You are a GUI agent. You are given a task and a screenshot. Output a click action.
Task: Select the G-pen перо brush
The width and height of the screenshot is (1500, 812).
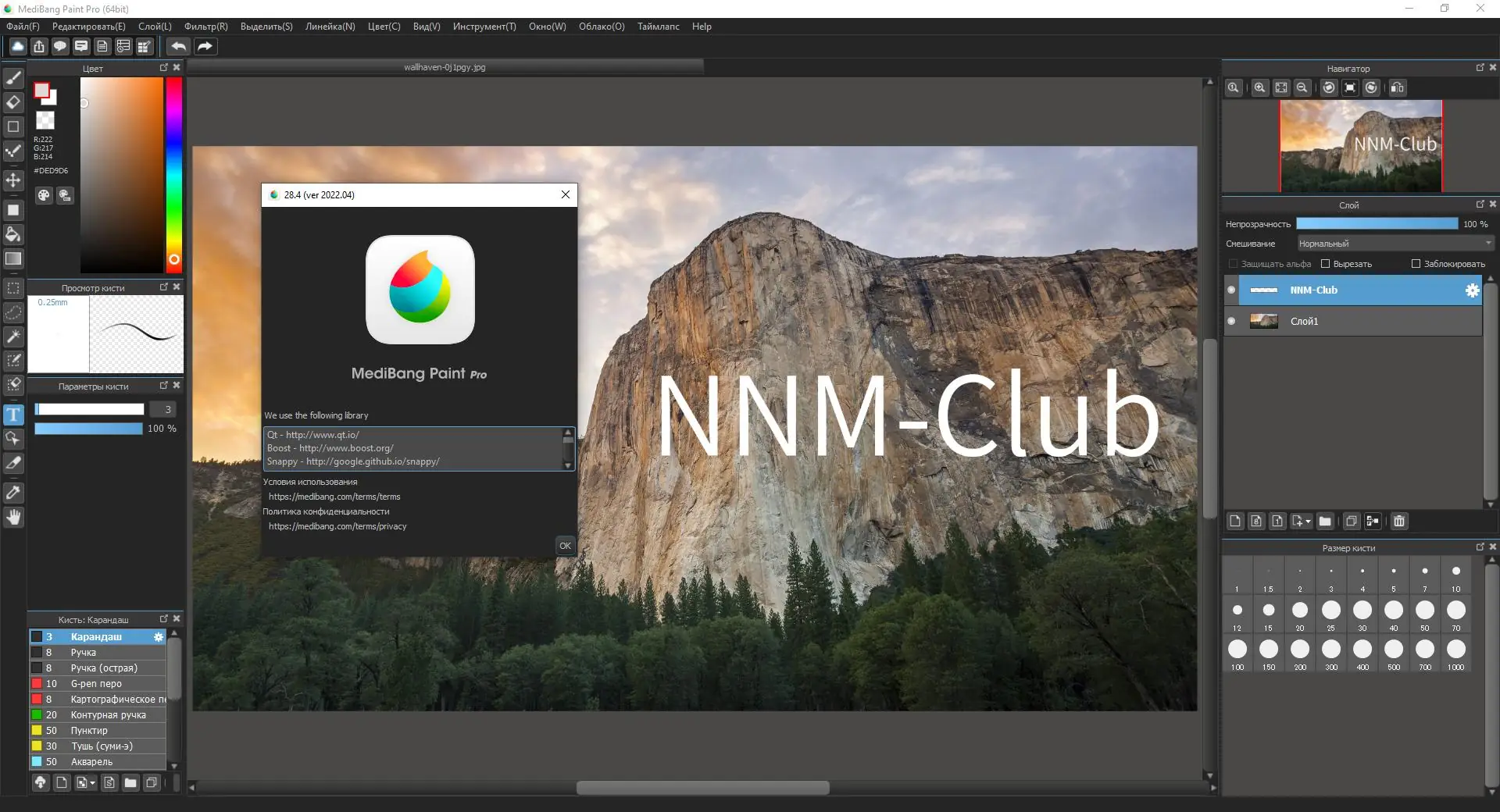(98, 684)
